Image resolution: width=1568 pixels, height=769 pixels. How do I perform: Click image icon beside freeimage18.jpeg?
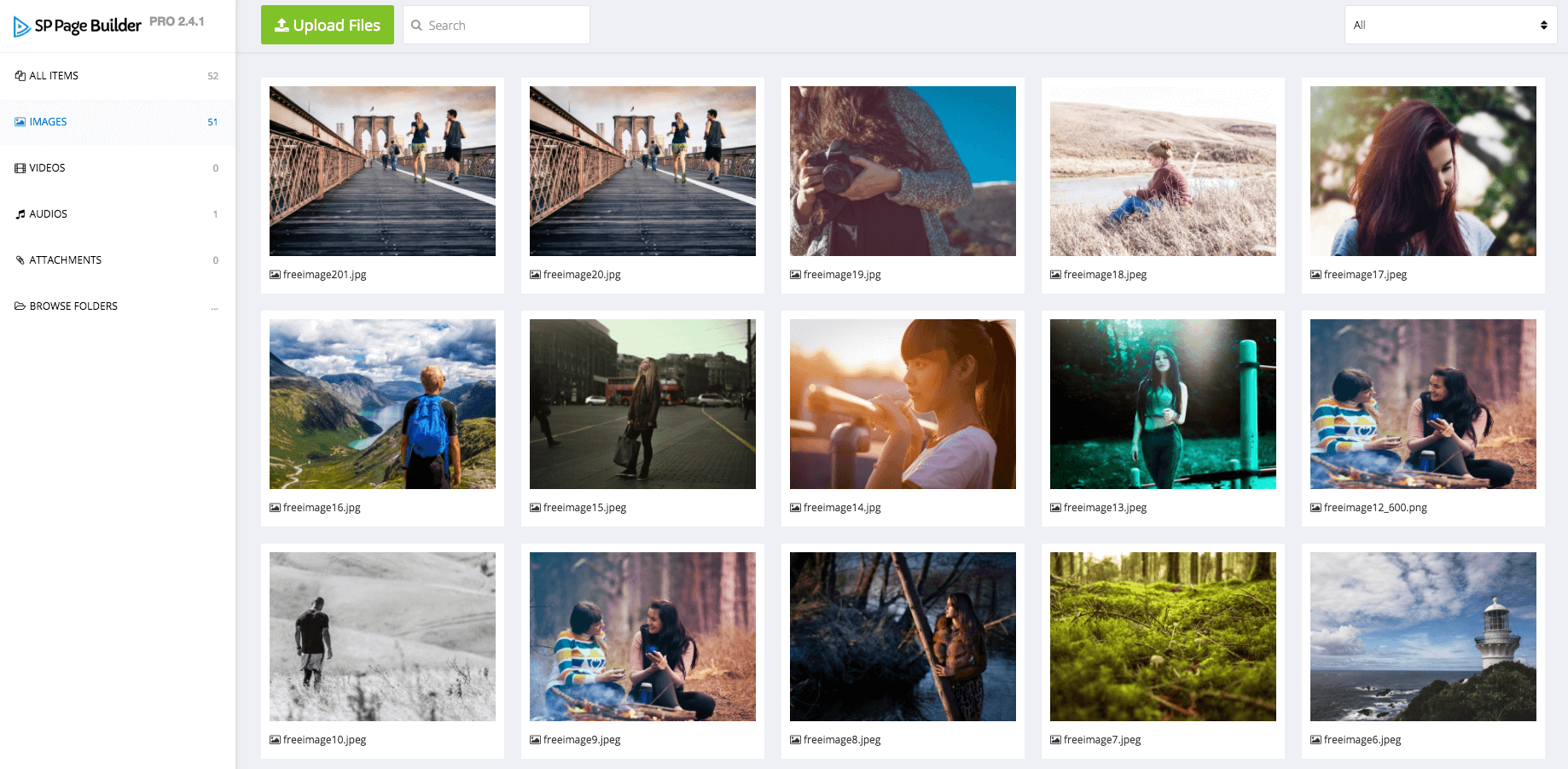pyautogui.click(x=1055, y=275)
